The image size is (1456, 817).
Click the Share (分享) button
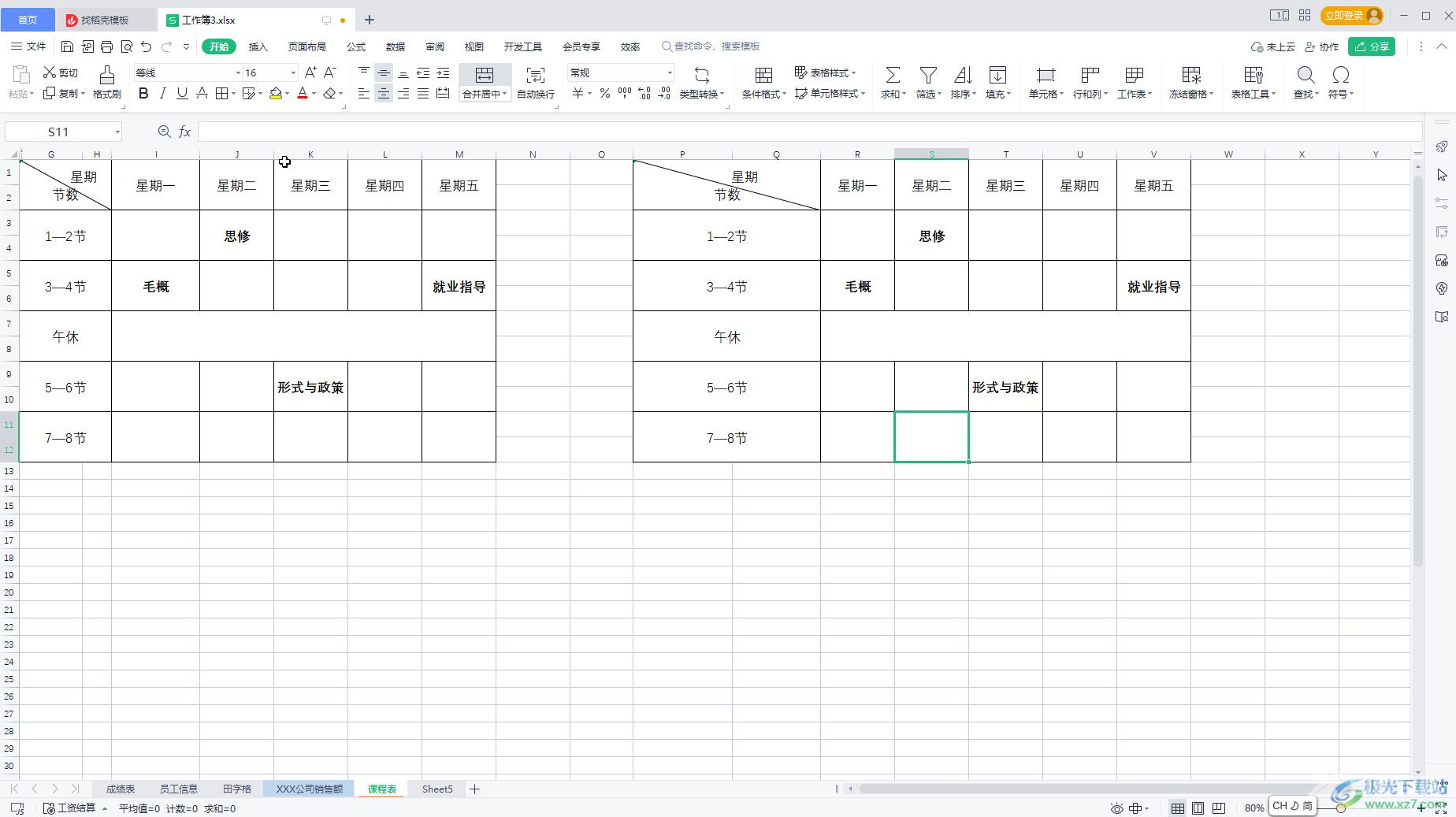coord(1372,46)
